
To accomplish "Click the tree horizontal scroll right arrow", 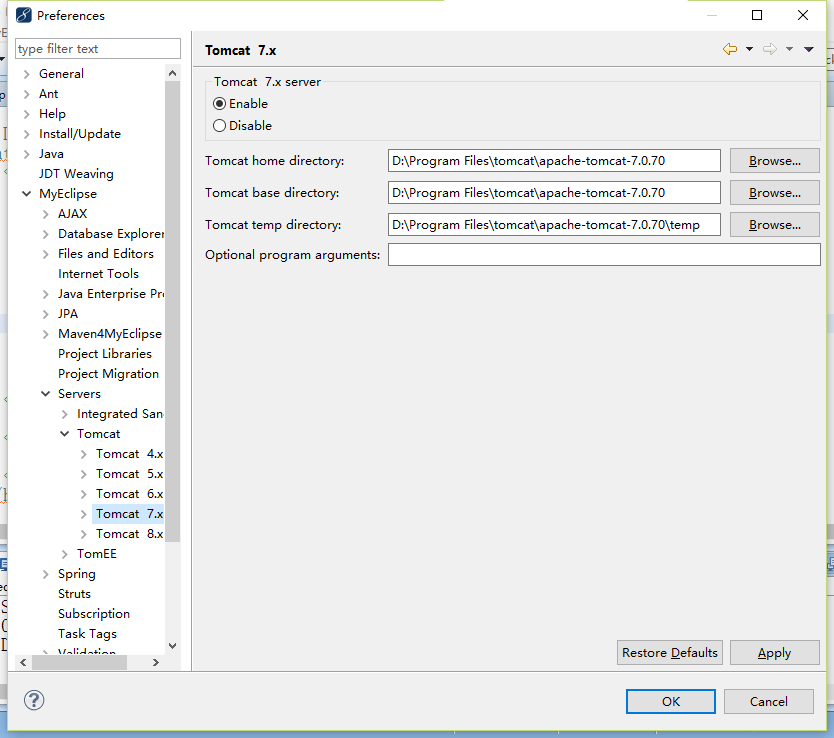I will coord(156,662).
